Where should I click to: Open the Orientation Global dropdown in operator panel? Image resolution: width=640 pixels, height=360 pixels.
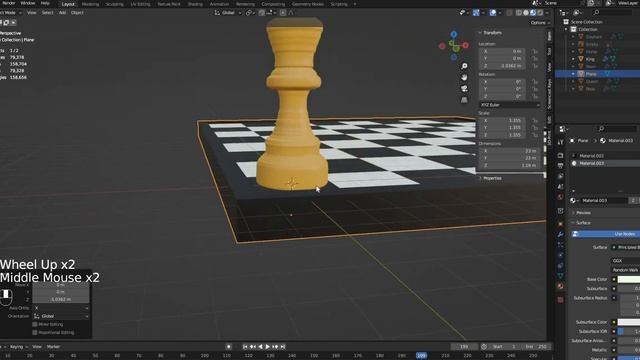coord(60,316)
